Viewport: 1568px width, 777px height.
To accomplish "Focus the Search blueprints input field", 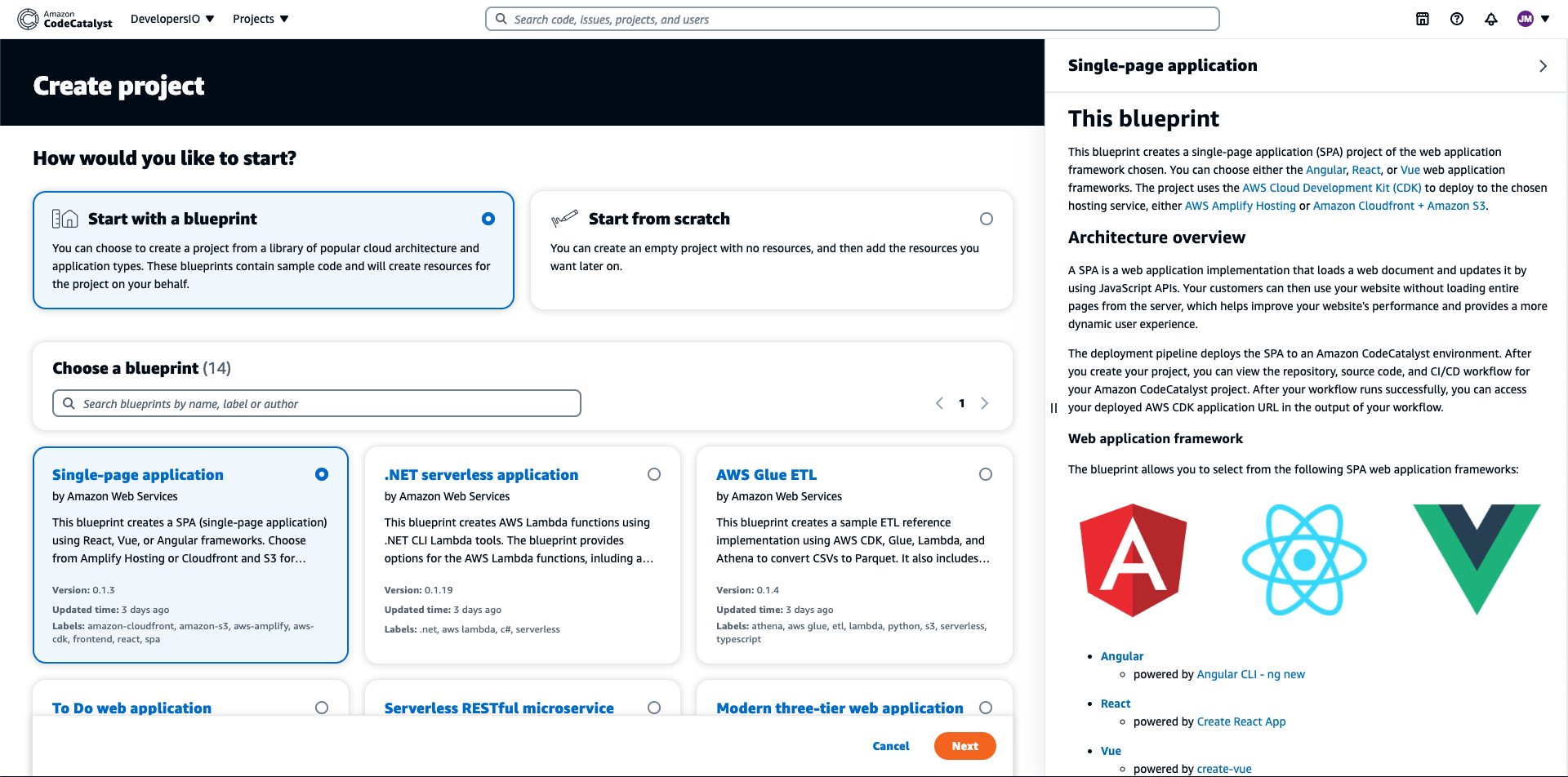I will (x=317, y=403).
